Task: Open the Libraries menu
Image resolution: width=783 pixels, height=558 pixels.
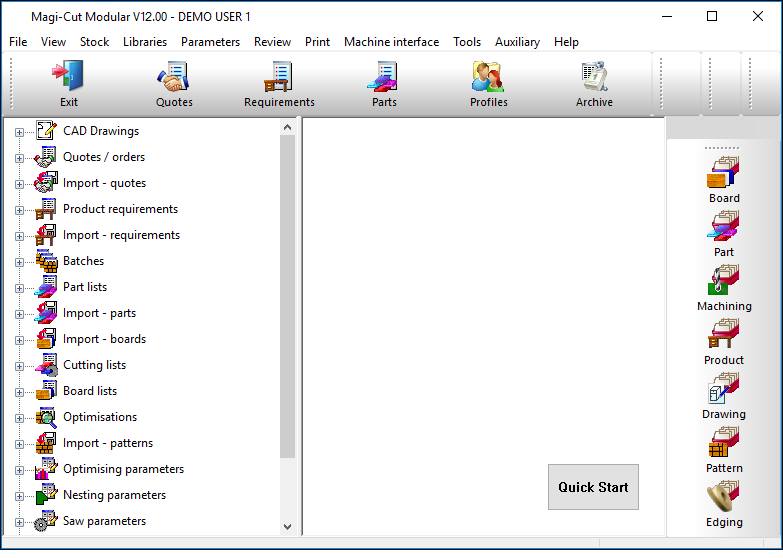Action: (x=145, y=42)
